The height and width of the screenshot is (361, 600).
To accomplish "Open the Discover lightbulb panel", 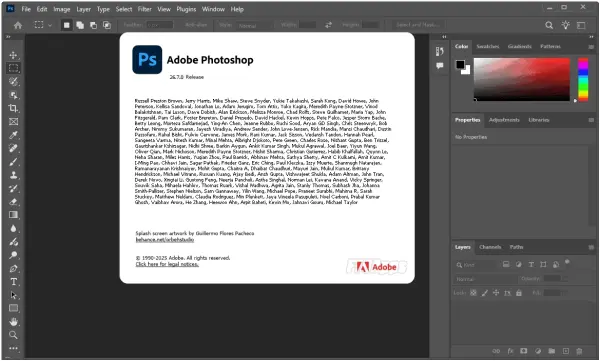I will 565,25.
